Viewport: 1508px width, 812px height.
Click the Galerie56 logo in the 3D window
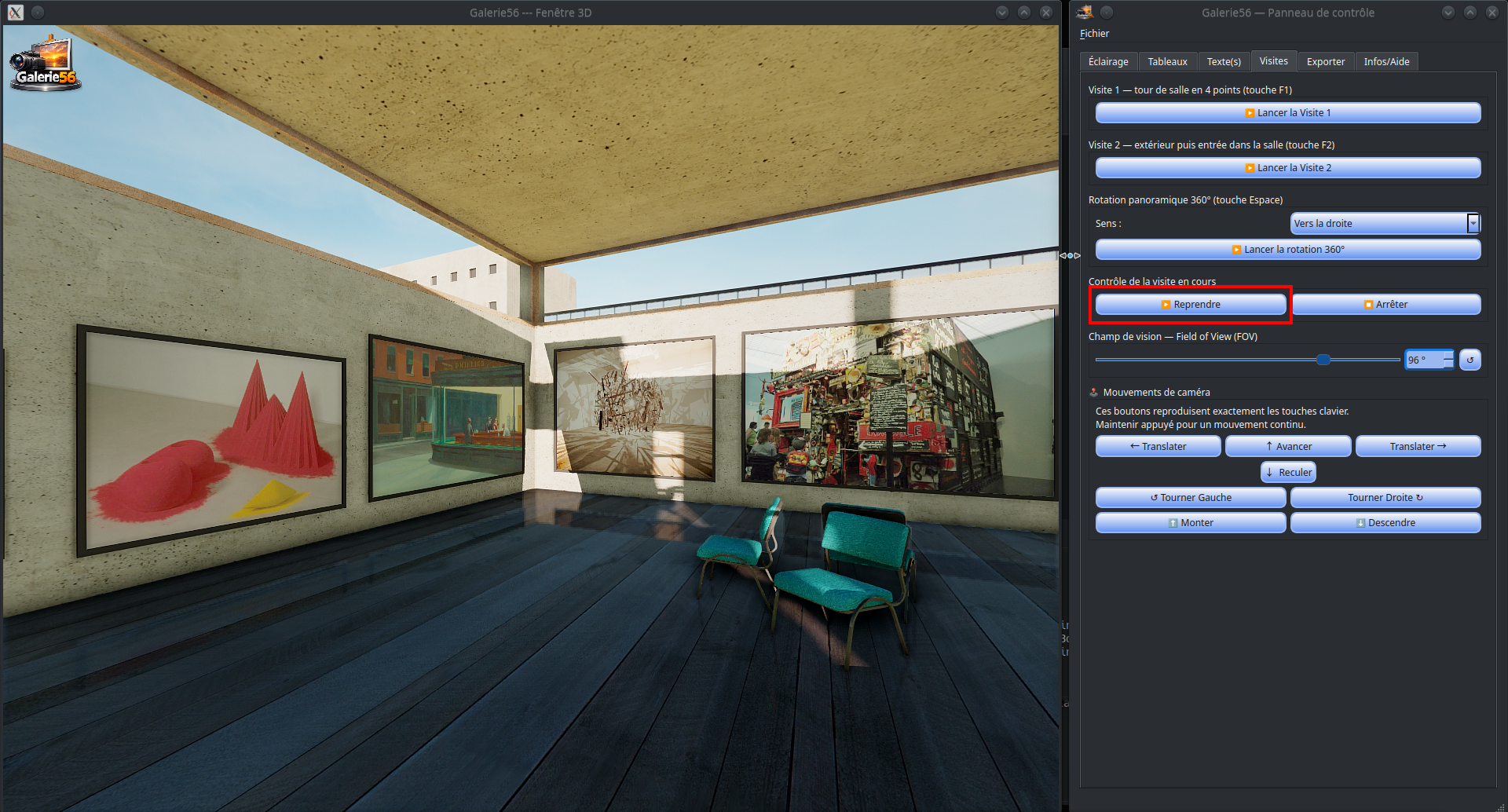click(45, 64)
